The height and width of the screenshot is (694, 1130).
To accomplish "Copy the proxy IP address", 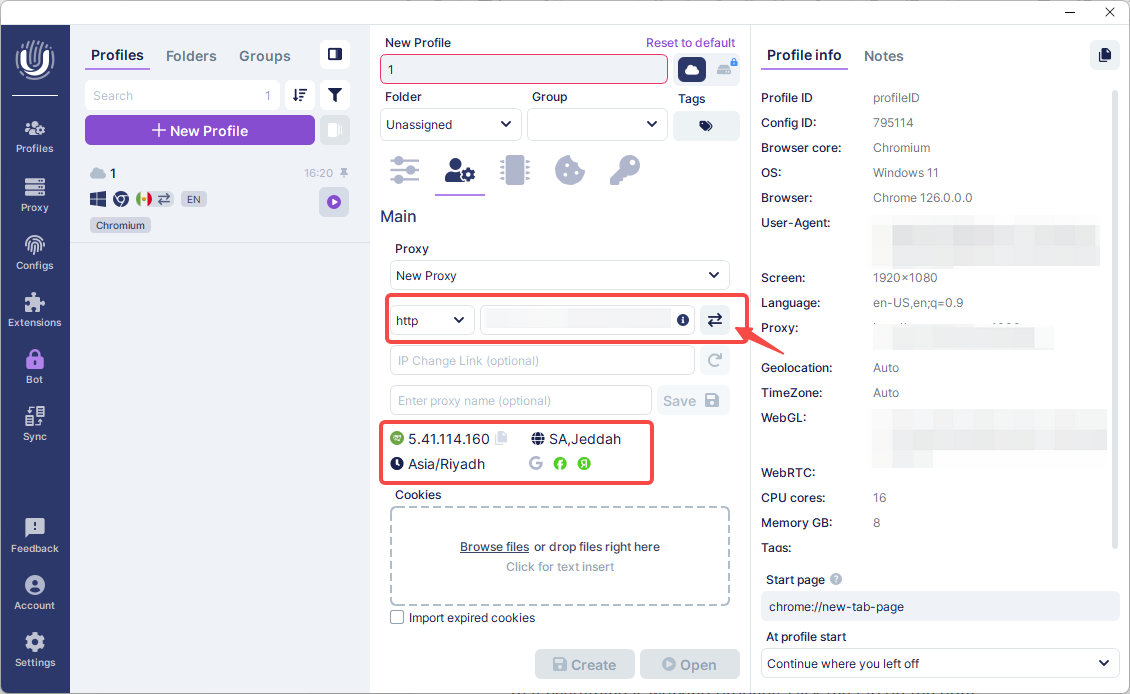I will click(502, 438).
